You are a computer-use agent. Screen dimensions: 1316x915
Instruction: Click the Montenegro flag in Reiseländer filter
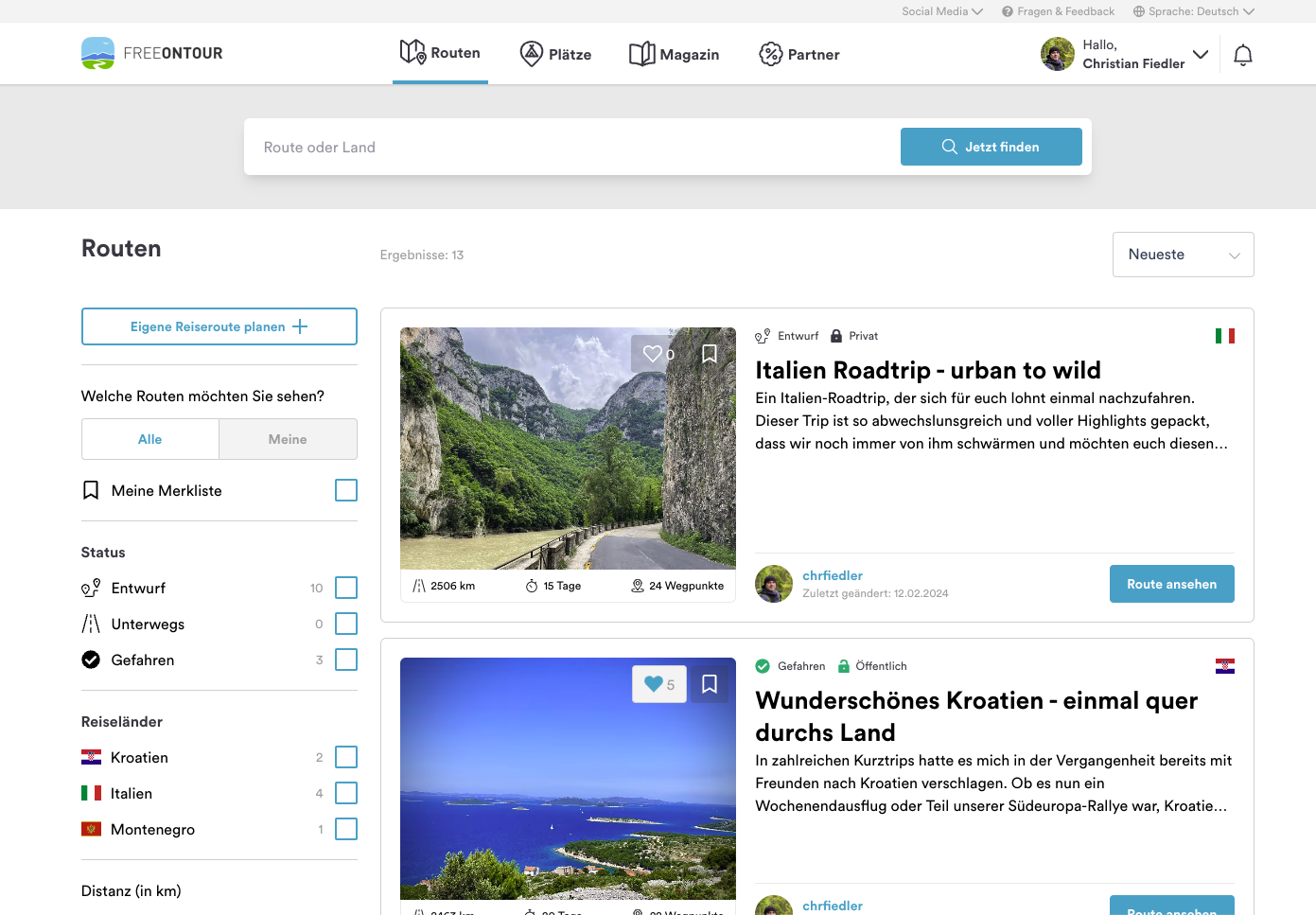[91, 829]
